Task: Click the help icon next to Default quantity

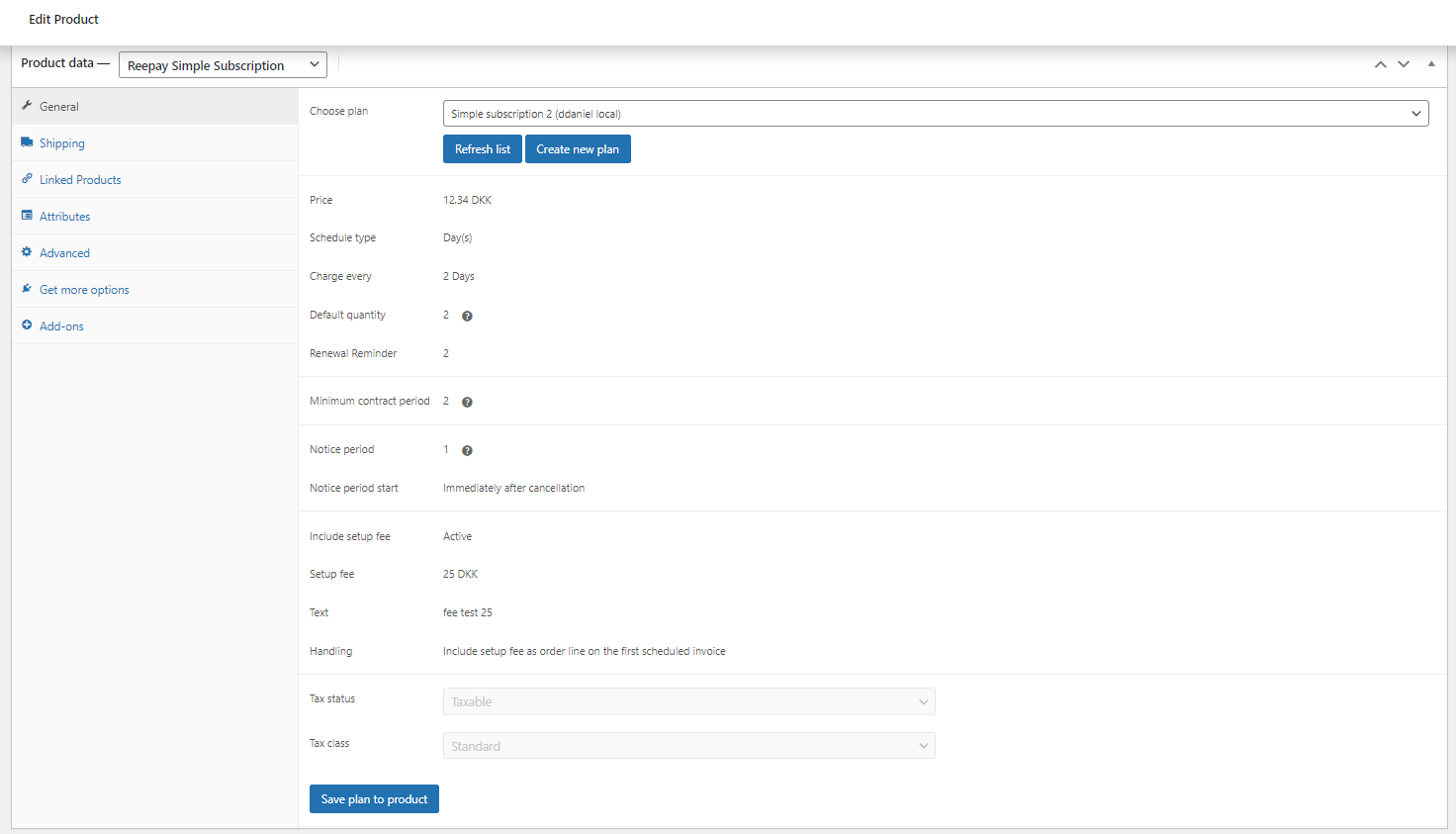Action: tap(466, 315)
